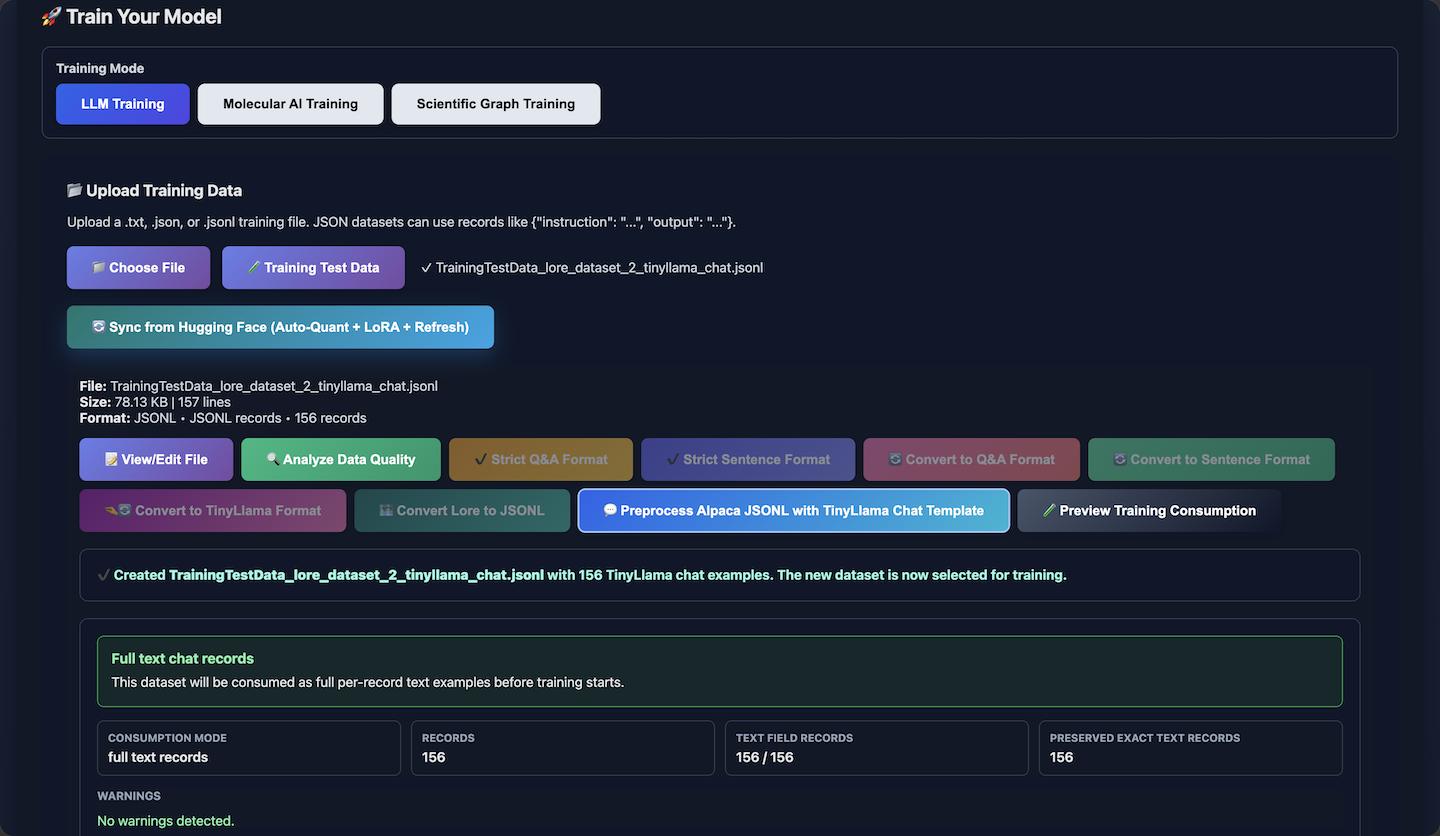This screenshot has height=836, width=1440.
Task: Click the "Size: 78.13 KB | 157 lines" text
Action: click(155, 402)
